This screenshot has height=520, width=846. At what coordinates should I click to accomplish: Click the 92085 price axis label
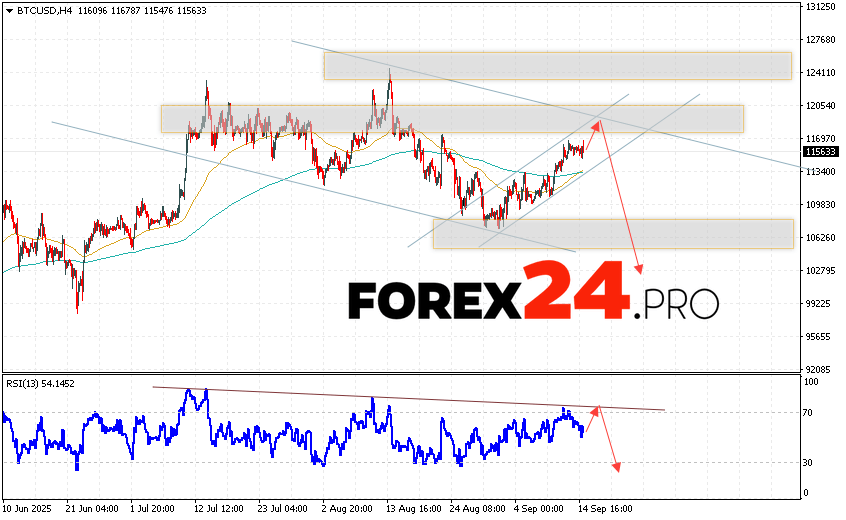pos(819,369)
